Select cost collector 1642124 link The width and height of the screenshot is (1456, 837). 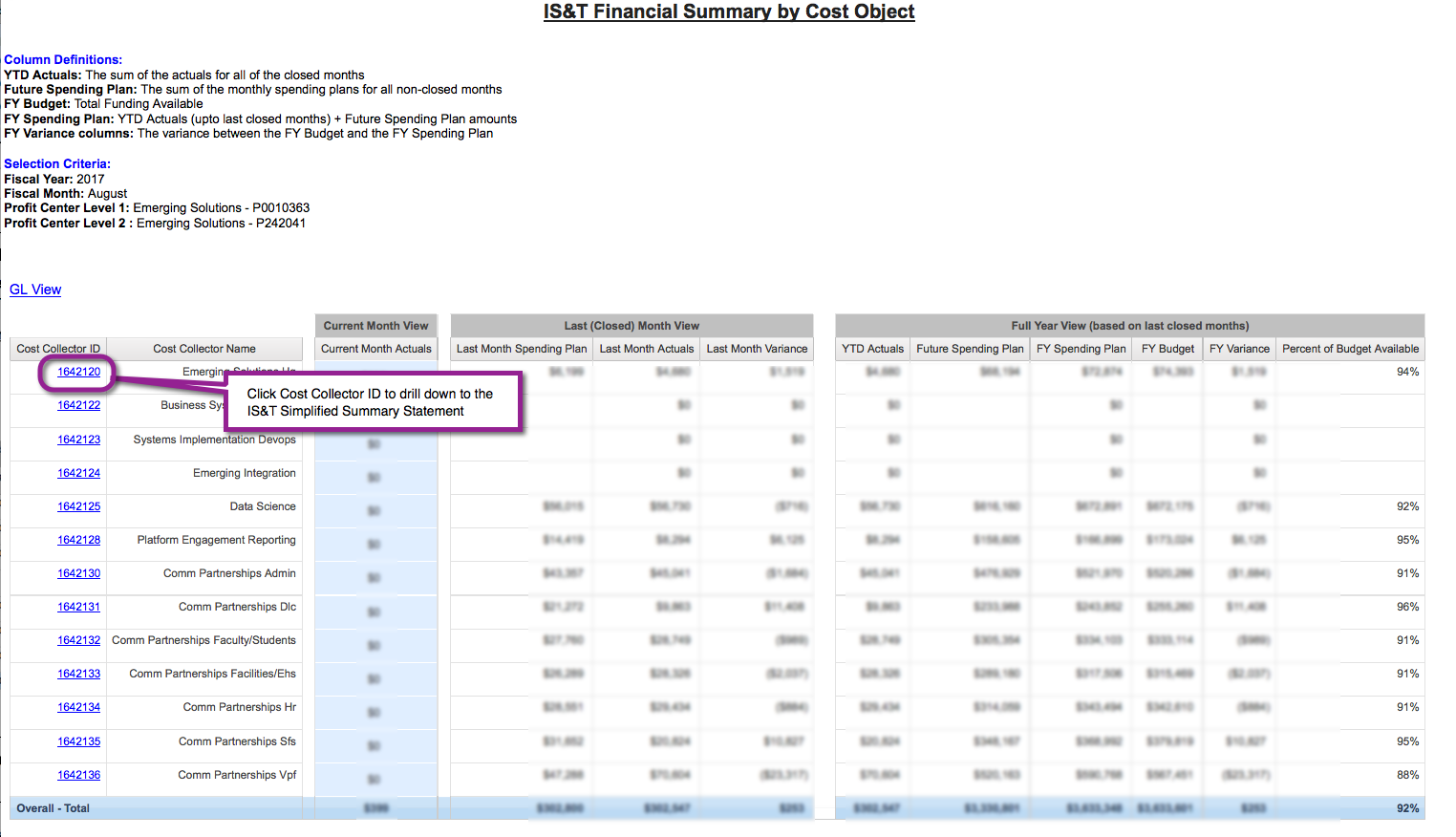point(78,473)
